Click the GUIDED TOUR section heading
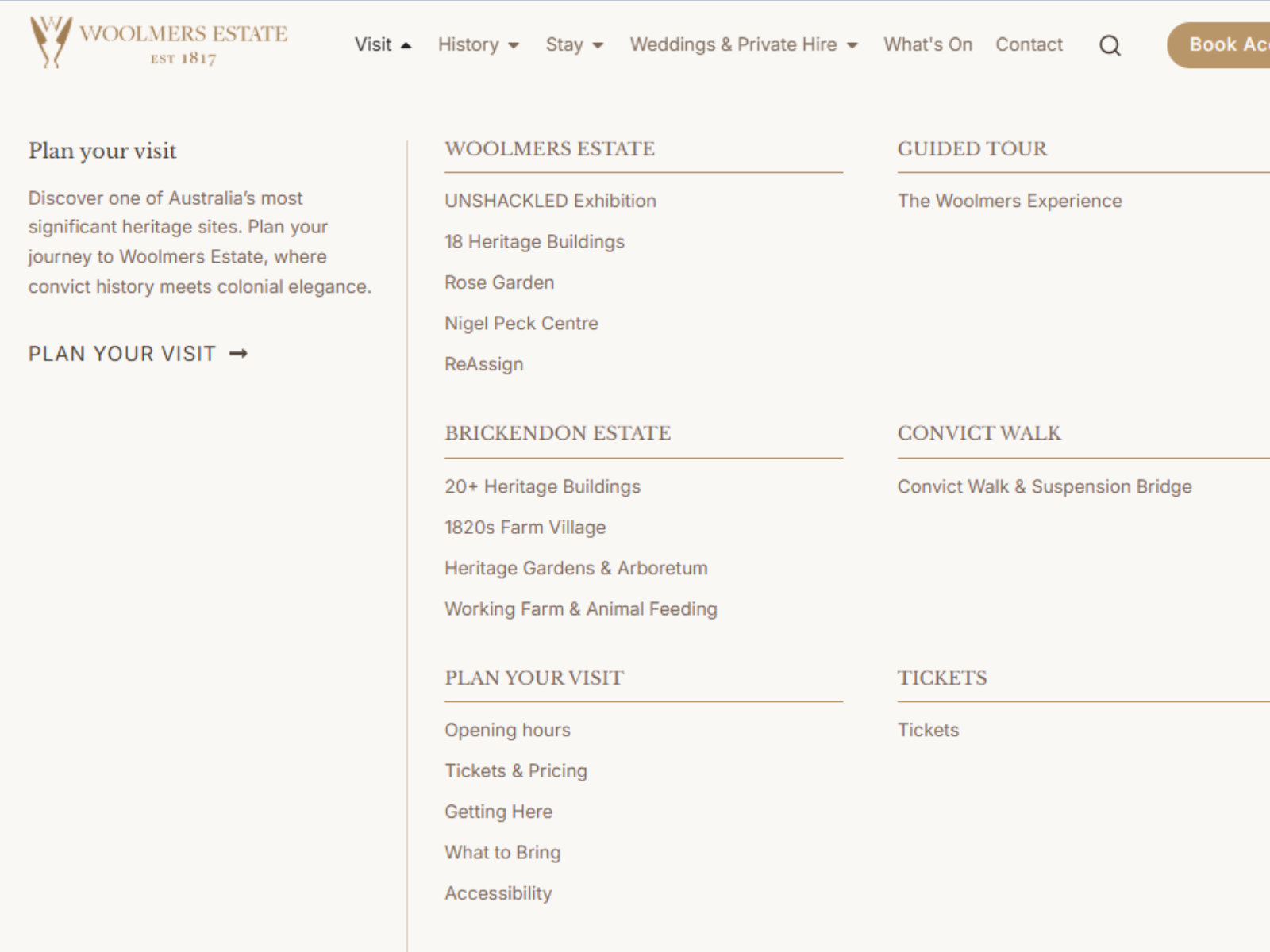Viewport: 1270px width, 952px height. point(972,148)
